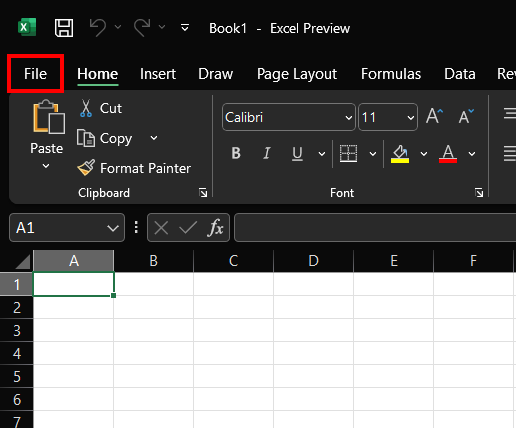Open the Clipboard pane dialog launcher
Viewport: 516px width, 428px height.
203,193
